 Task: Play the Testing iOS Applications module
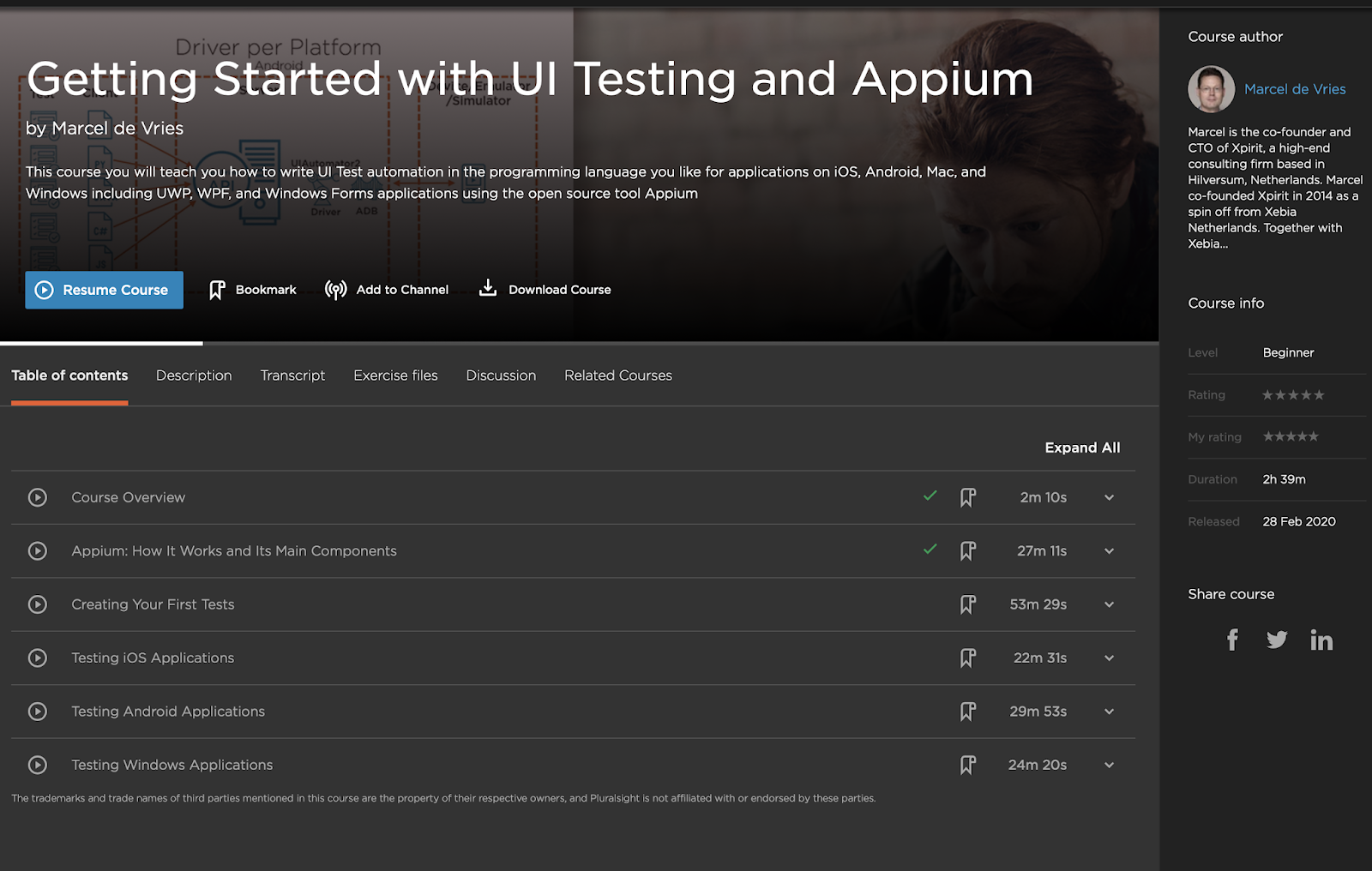pyautogui.click(x=38, y=658)
